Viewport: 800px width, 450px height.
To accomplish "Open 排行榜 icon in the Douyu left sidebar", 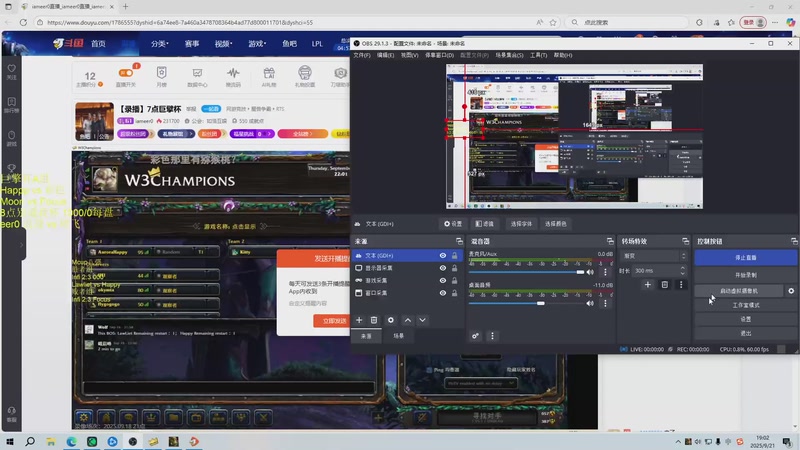I will coord(11,105).
